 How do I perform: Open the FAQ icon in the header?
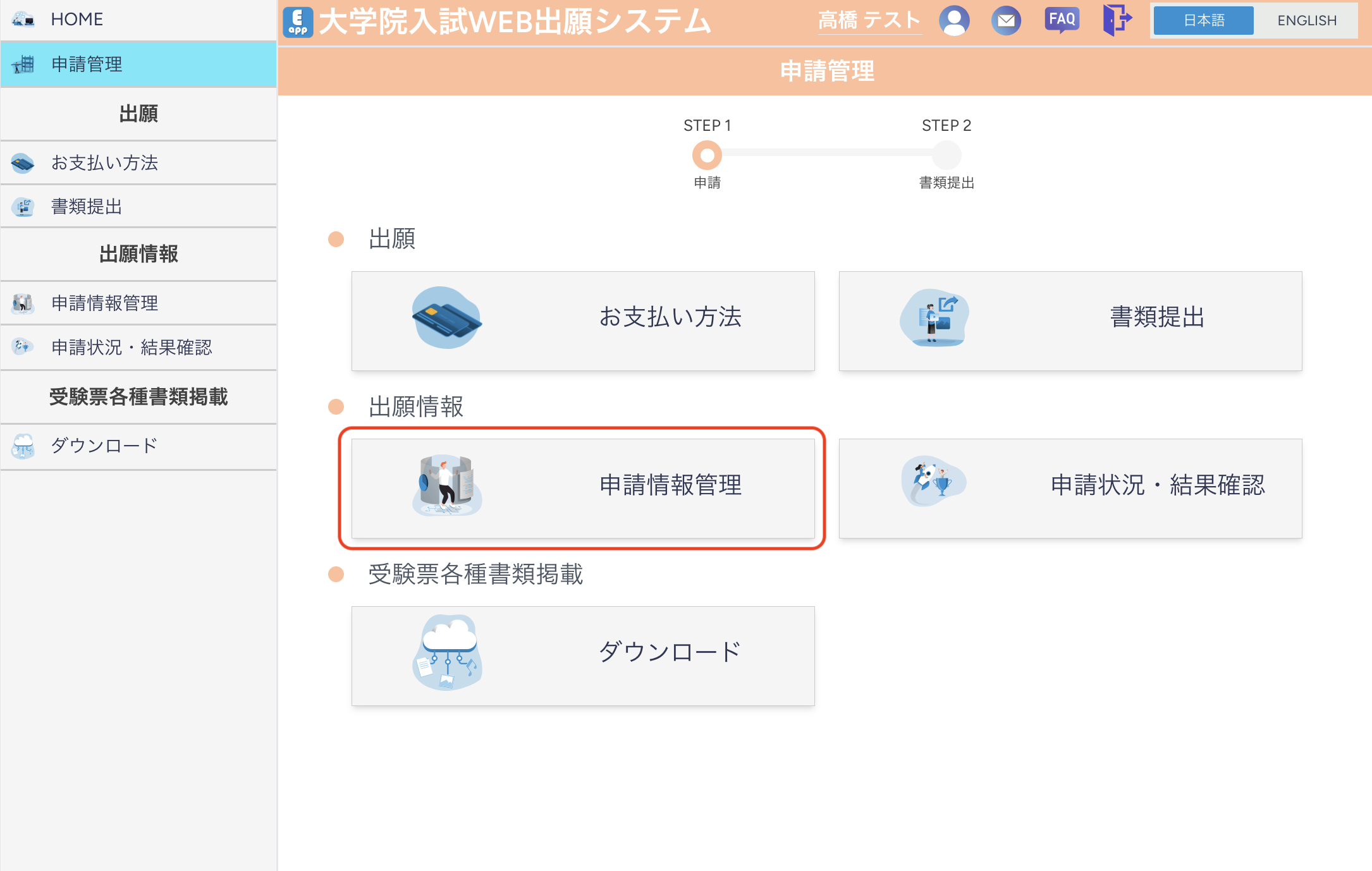point(1062,20)
